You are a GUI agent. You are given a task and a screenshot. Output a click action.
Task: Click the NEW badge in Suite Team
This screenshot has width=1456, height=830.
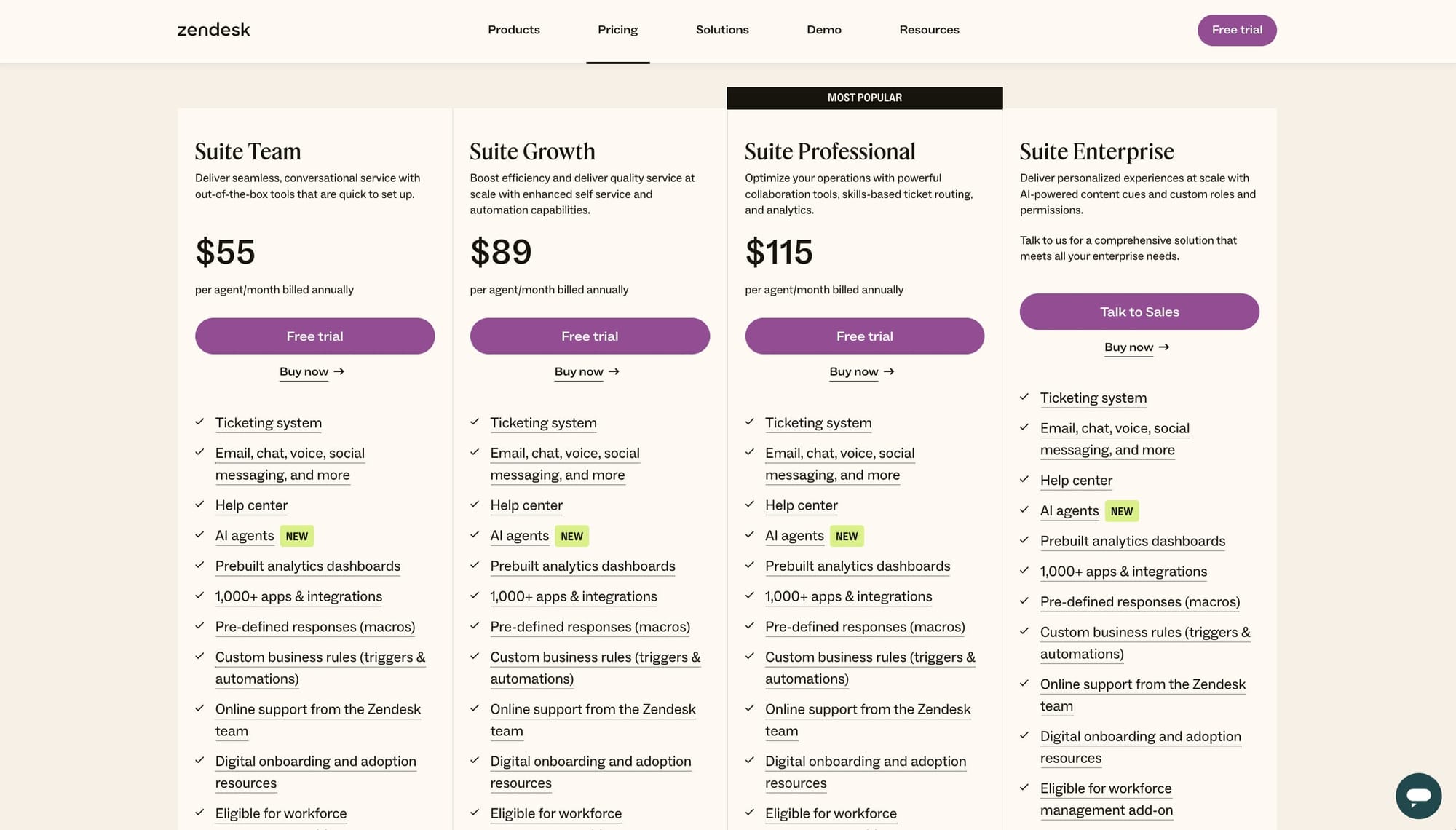[x=296, y=537]
